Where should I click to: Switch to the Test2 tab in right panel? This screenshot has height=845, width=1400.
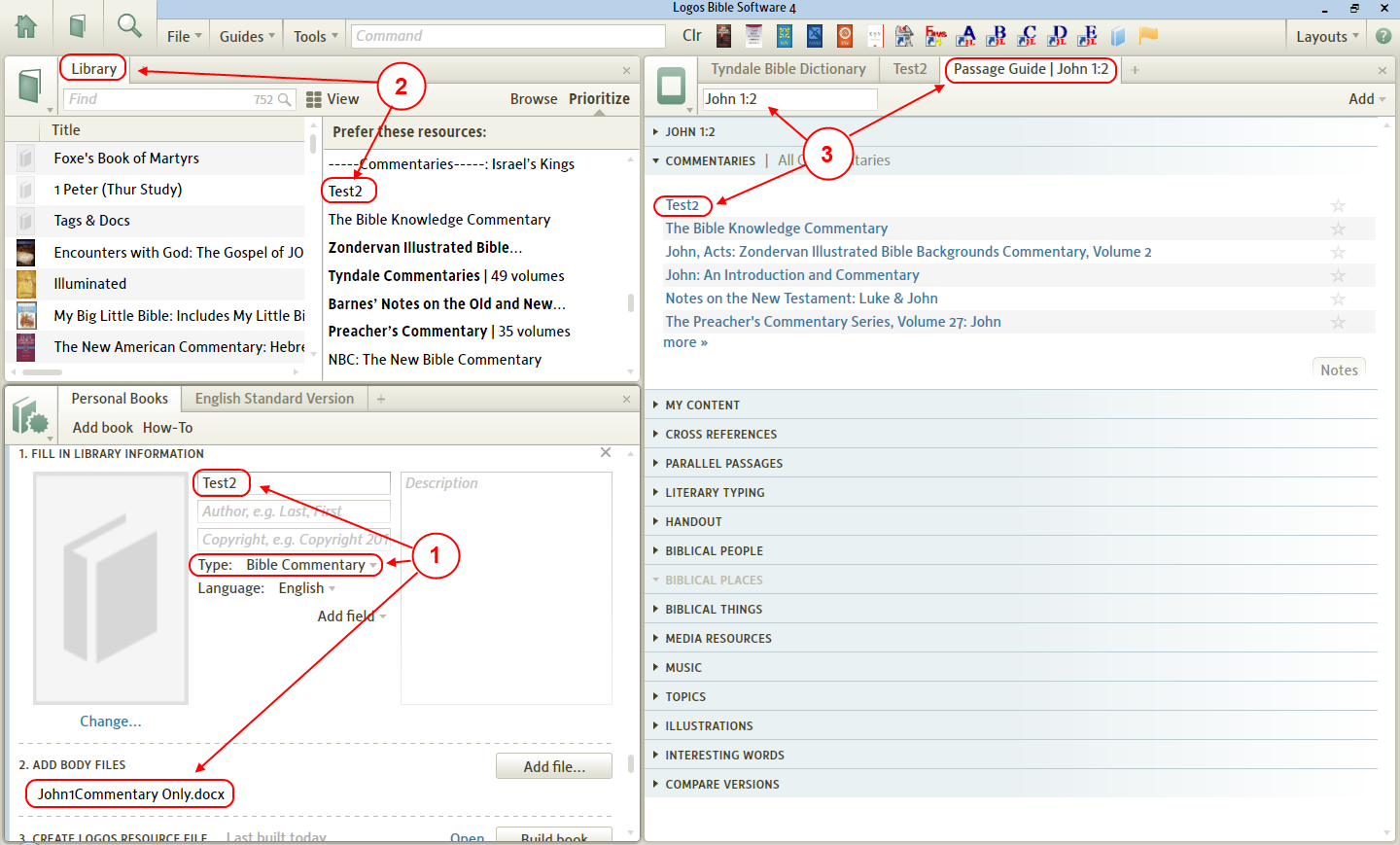click(910, 69)
